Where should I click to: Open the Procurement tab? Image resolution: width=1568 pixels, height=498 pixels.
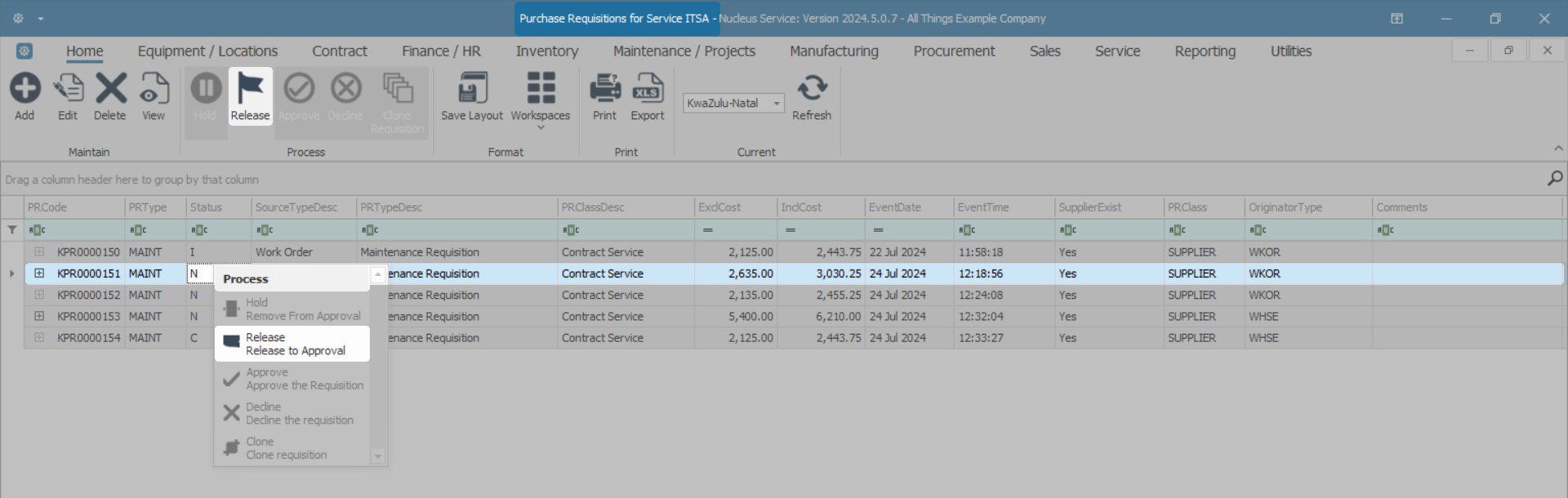(954, 51)
